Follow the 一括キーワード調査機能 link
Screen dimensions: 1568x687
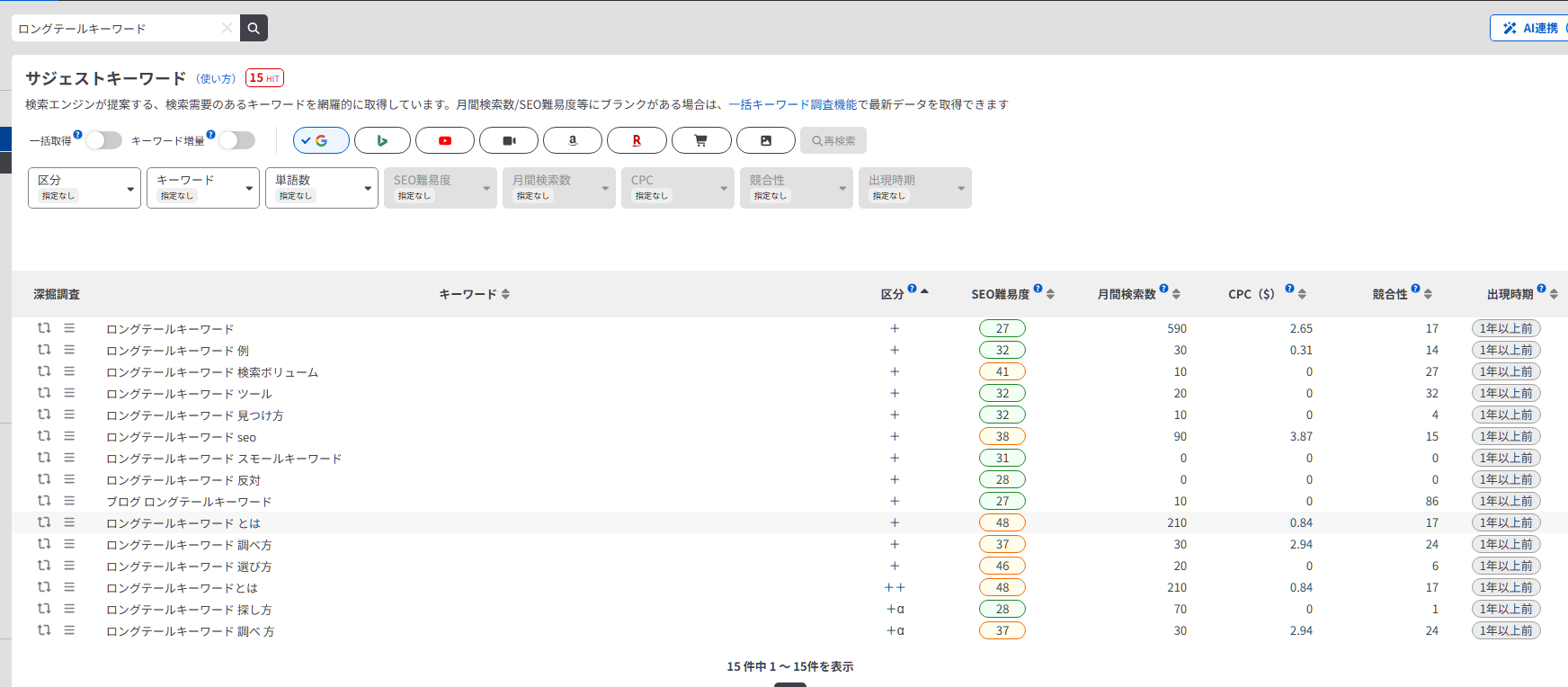click(x=792, y=104)
